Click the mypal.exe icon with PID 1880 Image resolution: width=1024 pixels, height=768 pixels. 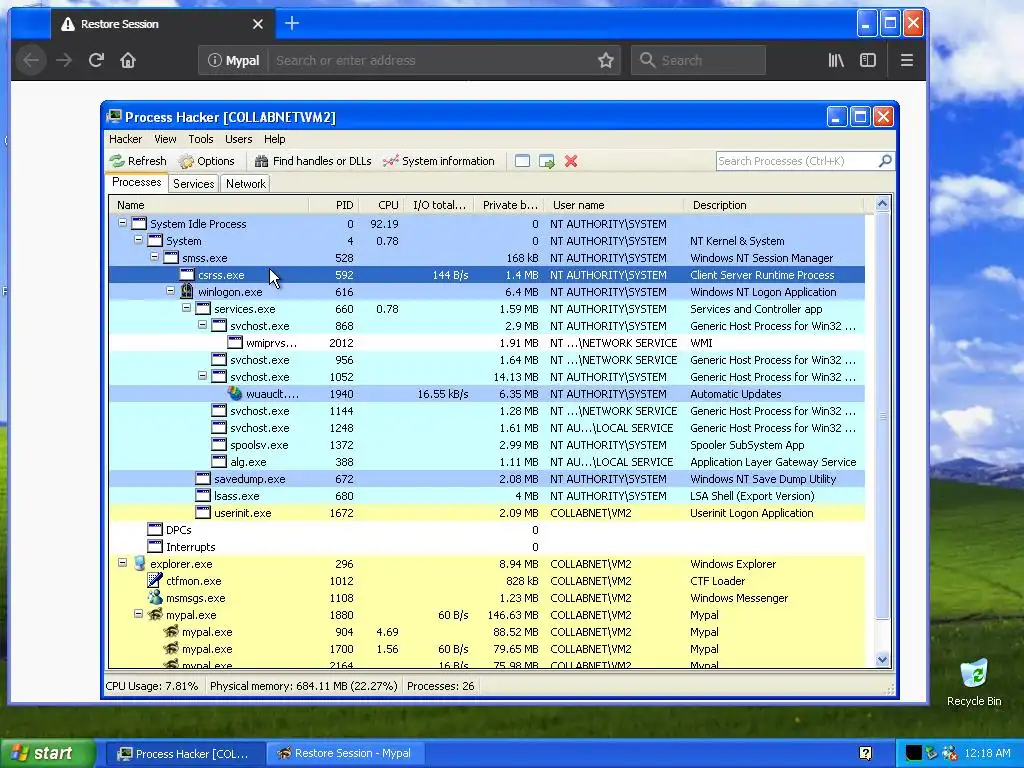[155, 614]
